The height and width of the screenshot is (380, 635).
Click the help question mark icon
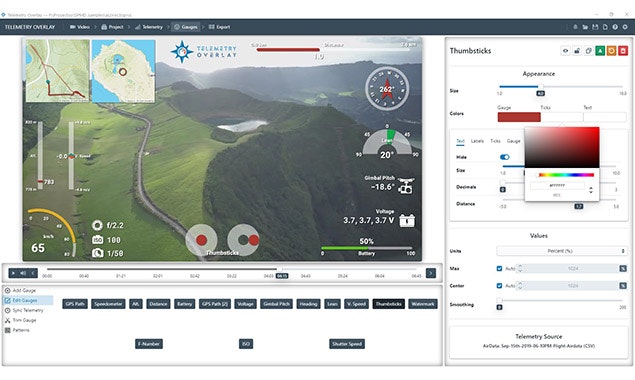[x=615, y=27]
